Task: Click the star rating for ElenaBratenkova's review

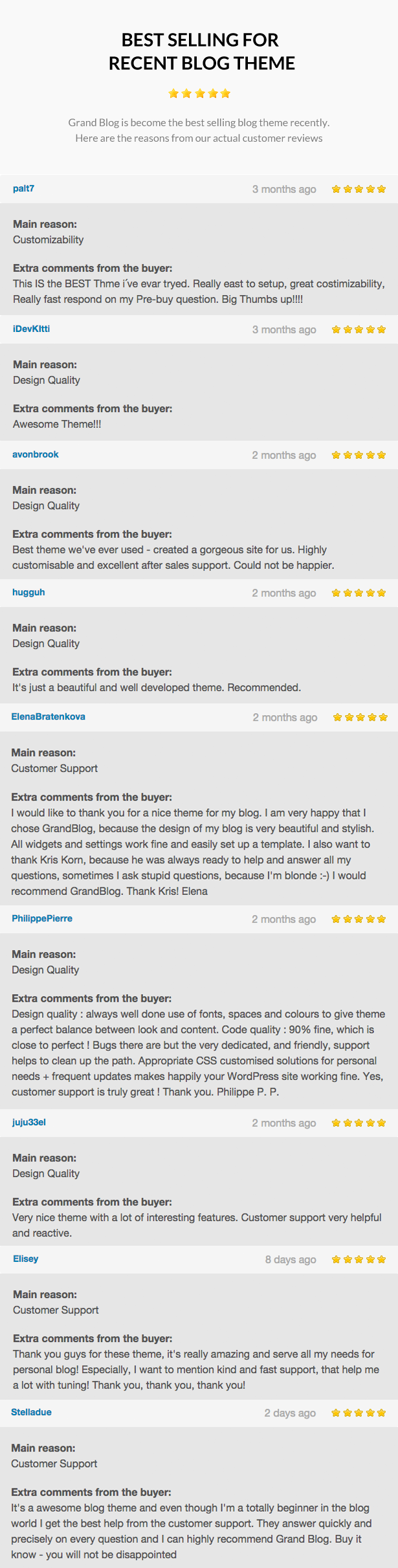Action: tap(360, 717)
